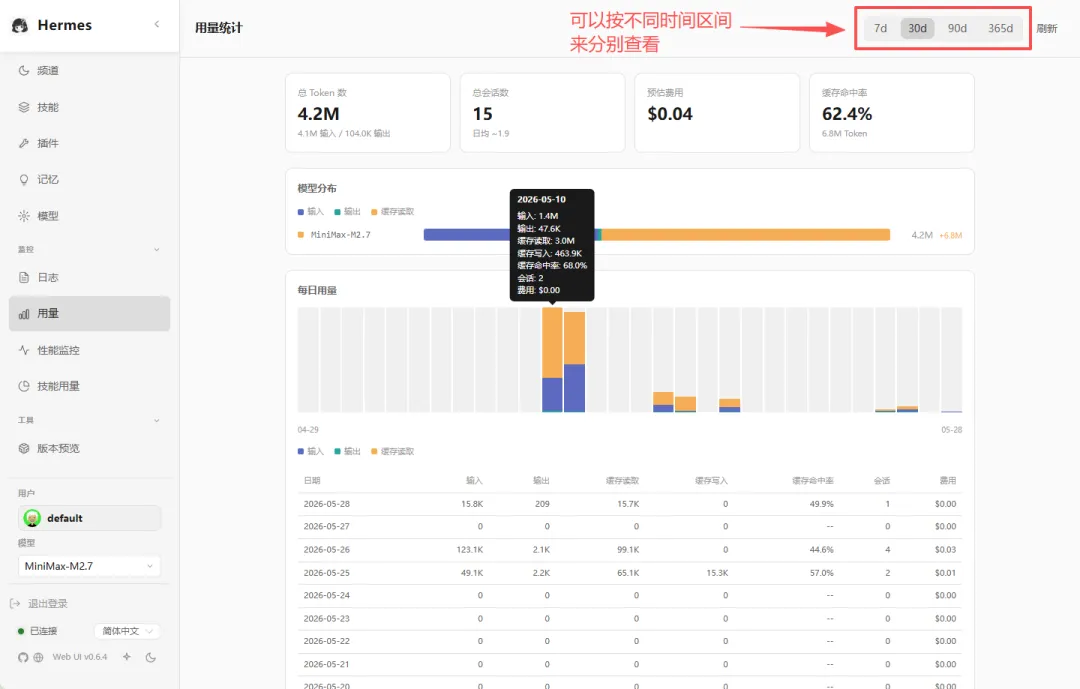Click the logout icon beside 退出登录
1080x689 pixels.
point(15,604)
